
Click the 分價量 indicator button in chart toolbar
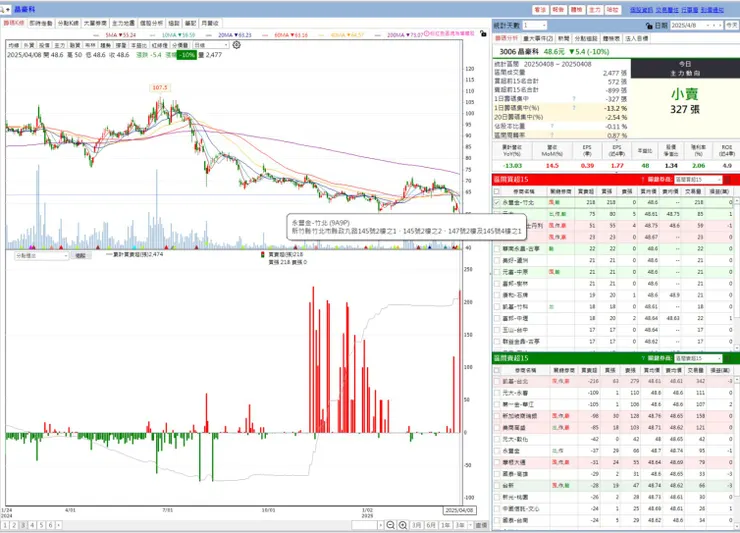click(x=180, y=45)
